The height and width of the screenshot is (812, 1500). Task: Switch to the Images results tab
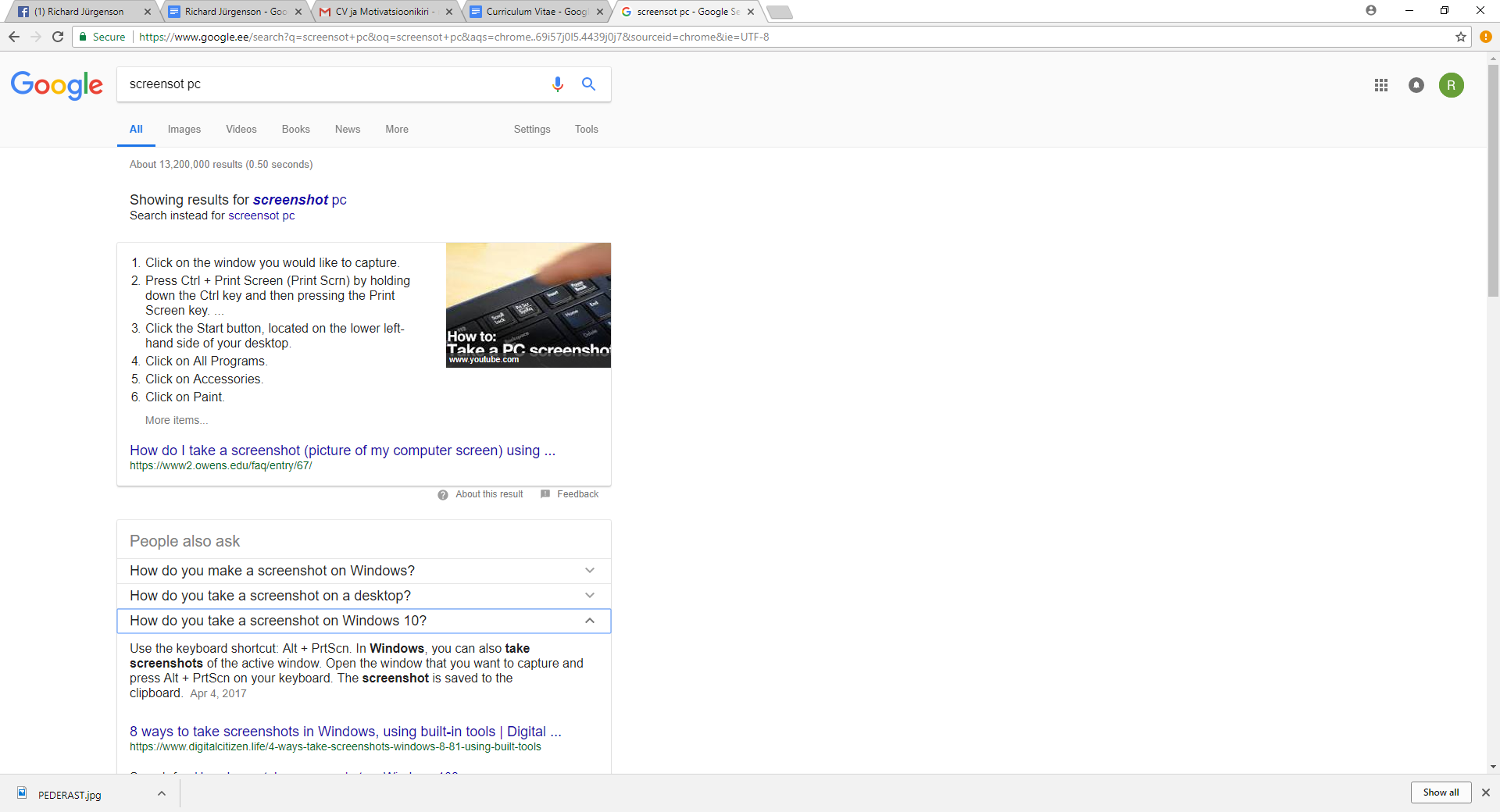[184, 130]
